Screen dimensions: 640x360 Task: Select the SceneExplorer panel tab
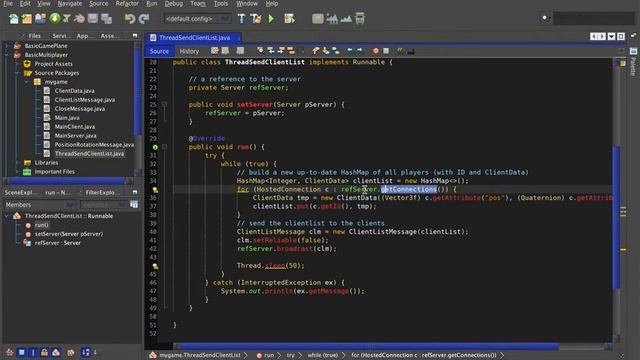(x=20, y=192)
